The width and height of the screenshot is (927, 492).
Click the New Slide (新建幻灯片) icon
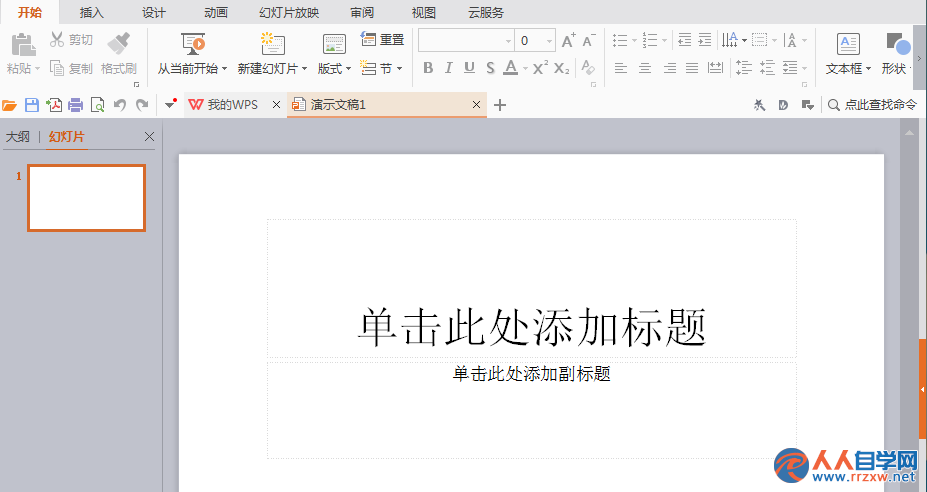[x=273, y=44]
